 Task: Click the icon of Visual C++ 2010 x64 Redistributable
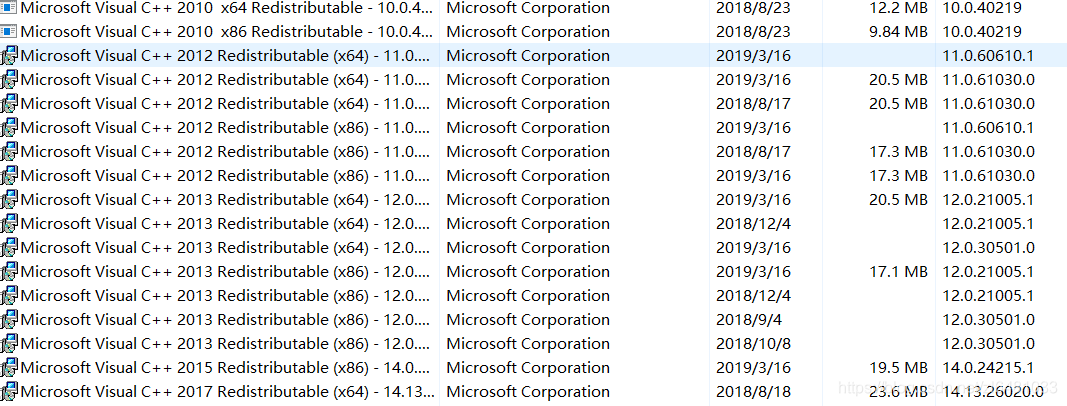coord(9,8)
